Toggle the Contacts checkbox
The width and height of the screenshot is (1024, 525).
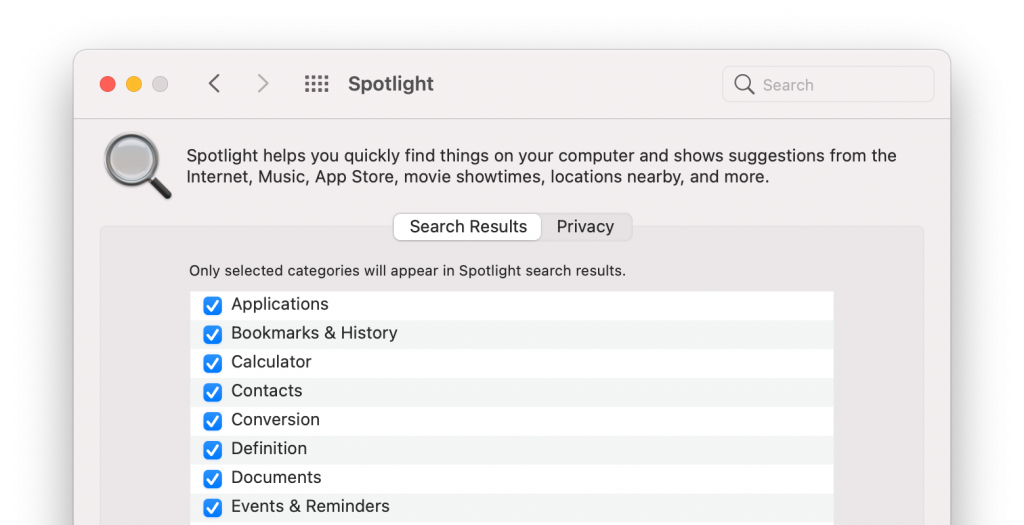click(x=212, y=392)
